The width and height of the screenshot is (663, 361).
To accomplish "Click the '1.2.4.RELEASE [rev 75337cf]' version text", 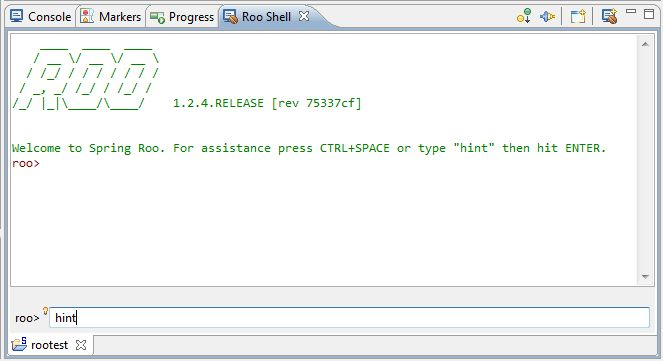I will click(267, 103).
